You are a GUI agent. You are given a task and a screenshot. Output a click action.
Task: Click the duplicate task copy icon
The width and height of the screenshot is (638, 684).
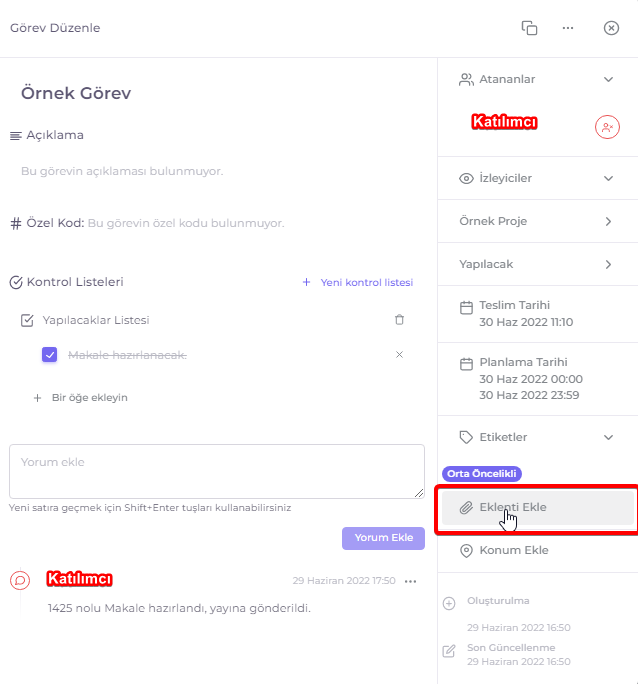click(x=529, y=28)
